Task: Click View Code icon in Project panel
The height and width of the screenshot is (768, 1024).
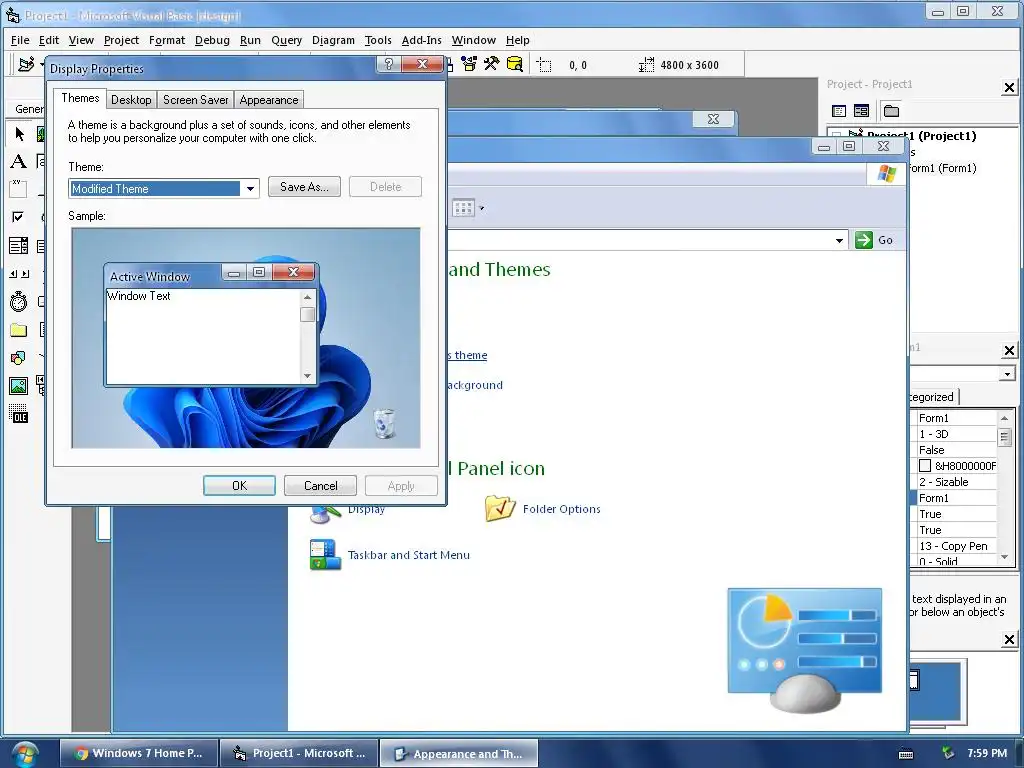Action: [x=839, y=111]
